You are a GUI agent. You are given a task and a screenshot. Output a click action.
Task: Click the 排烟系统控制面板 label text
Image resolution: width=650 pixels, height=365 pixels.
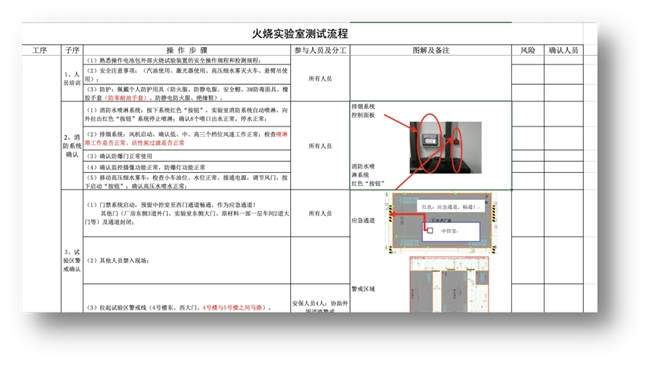tap(363, 111)
